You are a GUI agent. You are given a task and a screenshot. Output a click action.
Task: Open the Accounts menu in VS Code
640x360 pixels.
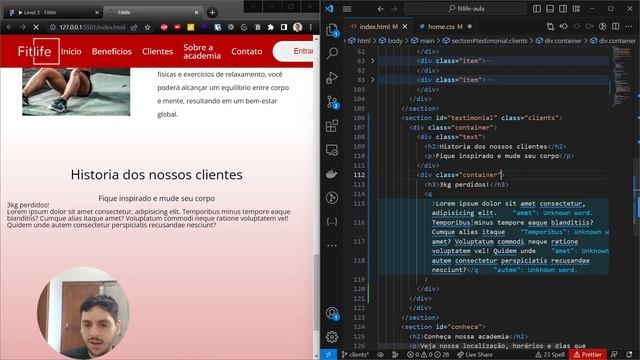(332, 313)
